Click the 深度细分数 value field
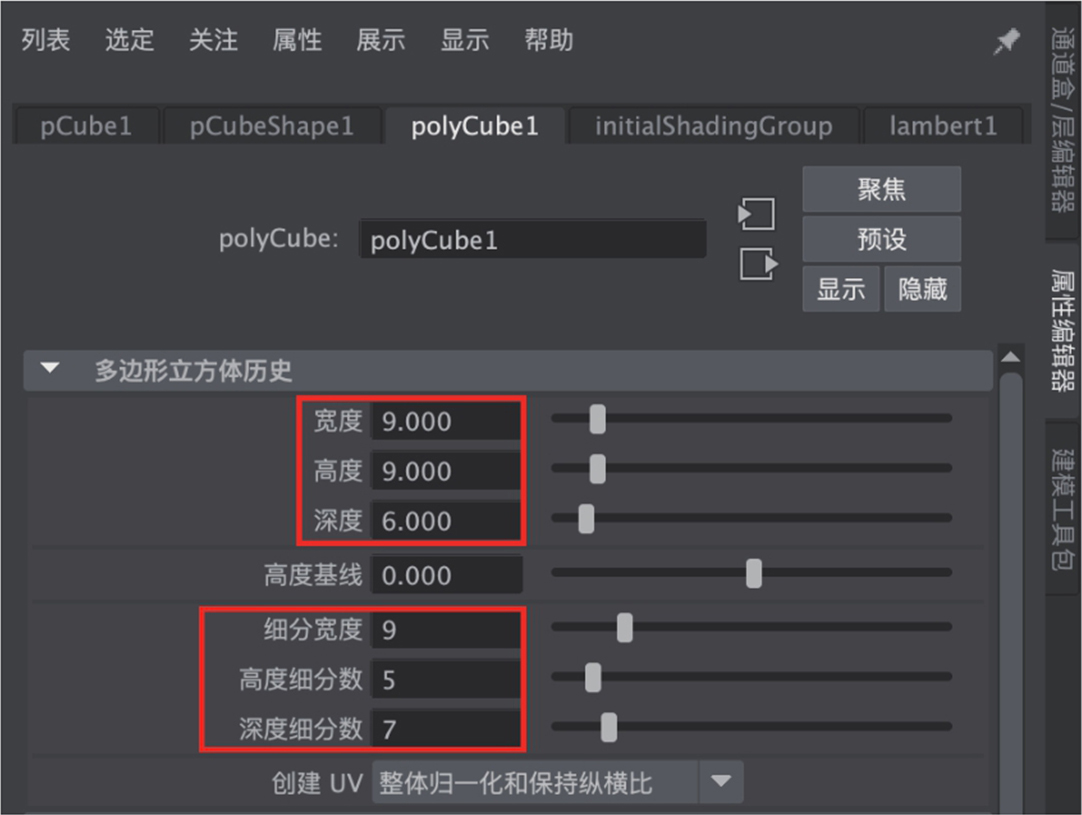The width and height of the screenshot is (1082, 815). coord(446,729)
